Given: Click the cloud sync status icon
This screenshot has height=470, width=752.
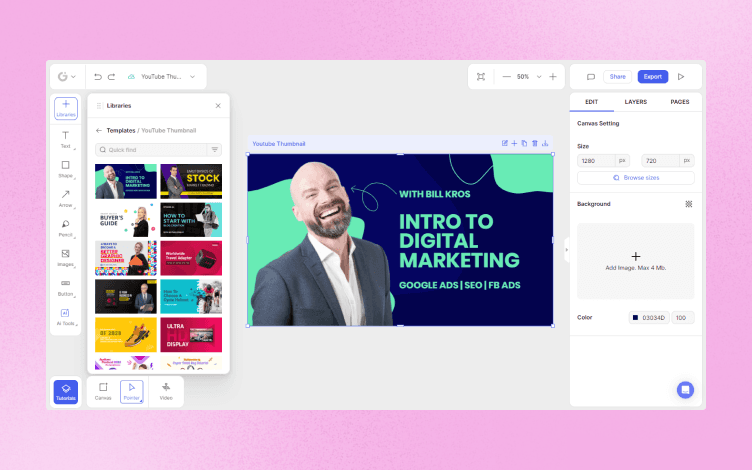Looking at the screenshot, I should (131, 77).
